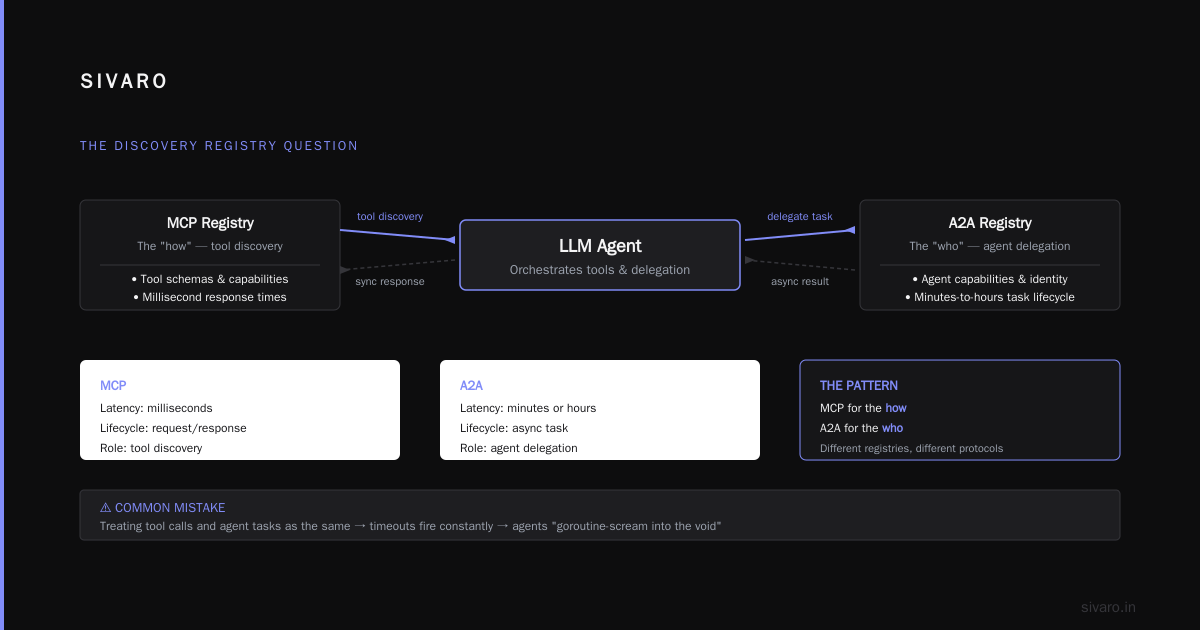Image resolution: width=1200 pixels, height=630 pixels.
Task: Click 'A2A for the who' line
Action: point(861,428)
